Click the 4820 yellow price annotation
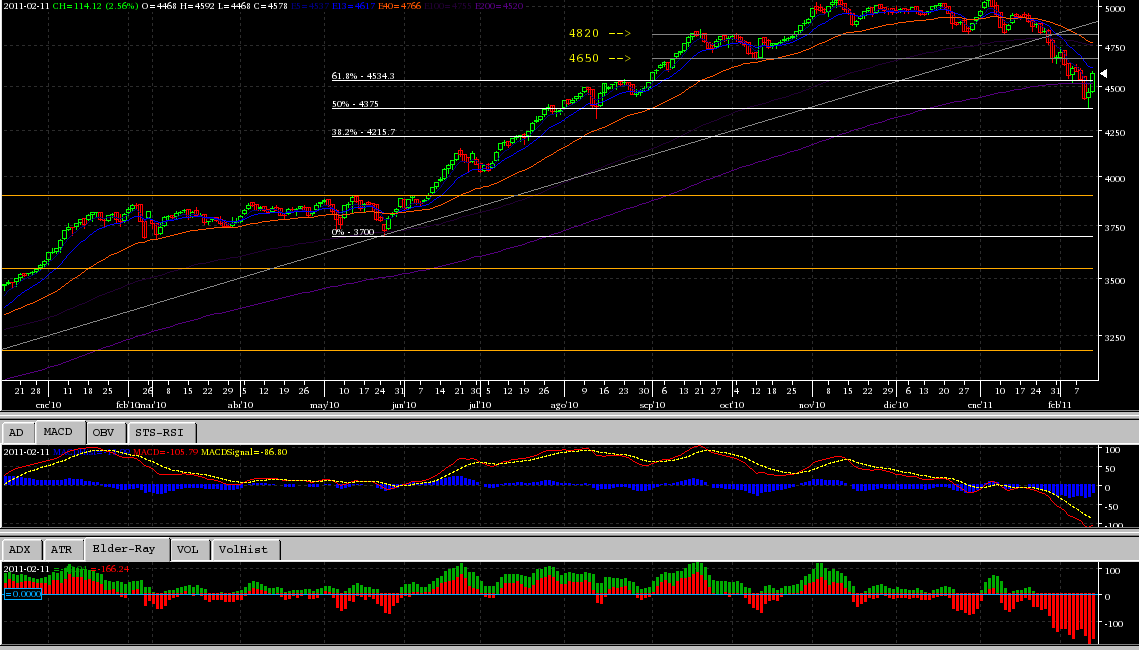1139x650 pixels. coord(600,34)
